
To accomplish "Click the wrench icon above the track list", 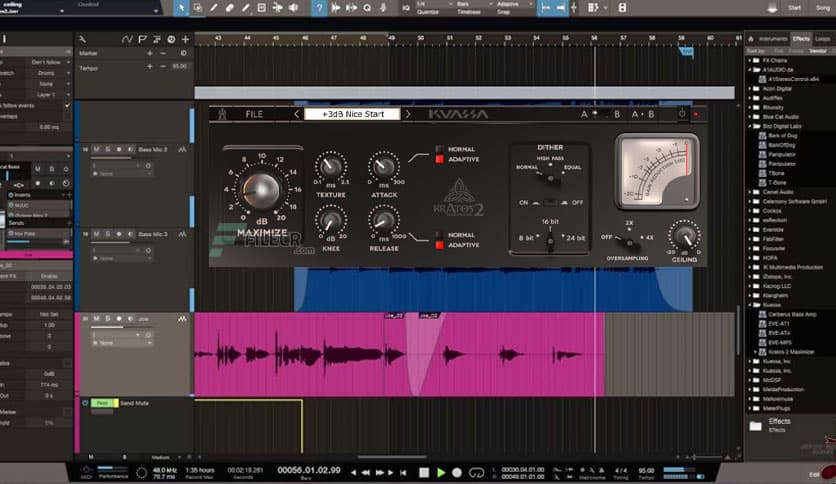I will click(82, 39).
